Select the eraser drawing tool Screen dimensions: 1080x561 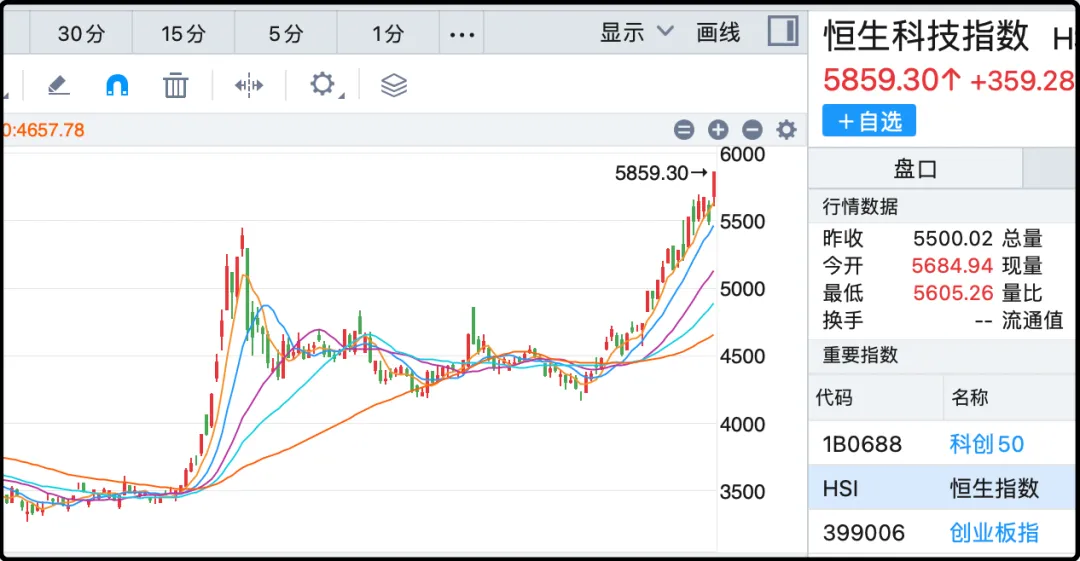pos(59,85)
